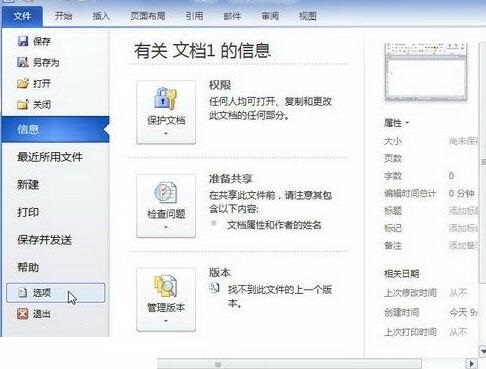Image resolution: width=486 pixels, height=369 pixels.
Task: Click the 检查问题 button label
Action: coord(166,214)
